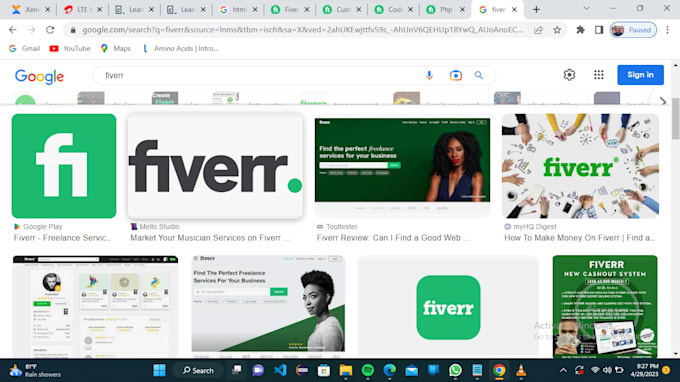
Task: Open the Fiverr New Cashout System image
Action: coord(605,307)
